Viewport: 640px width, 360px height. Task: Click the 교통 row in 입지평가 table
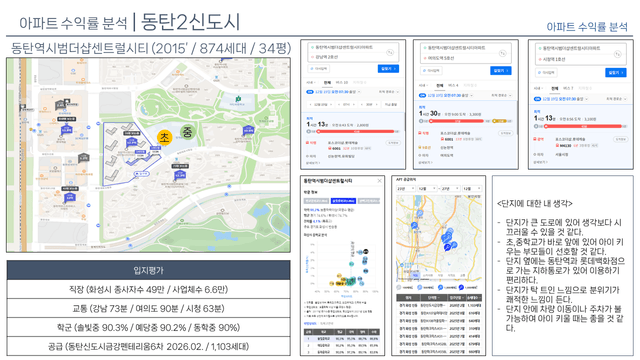click(x=149, y=309)
